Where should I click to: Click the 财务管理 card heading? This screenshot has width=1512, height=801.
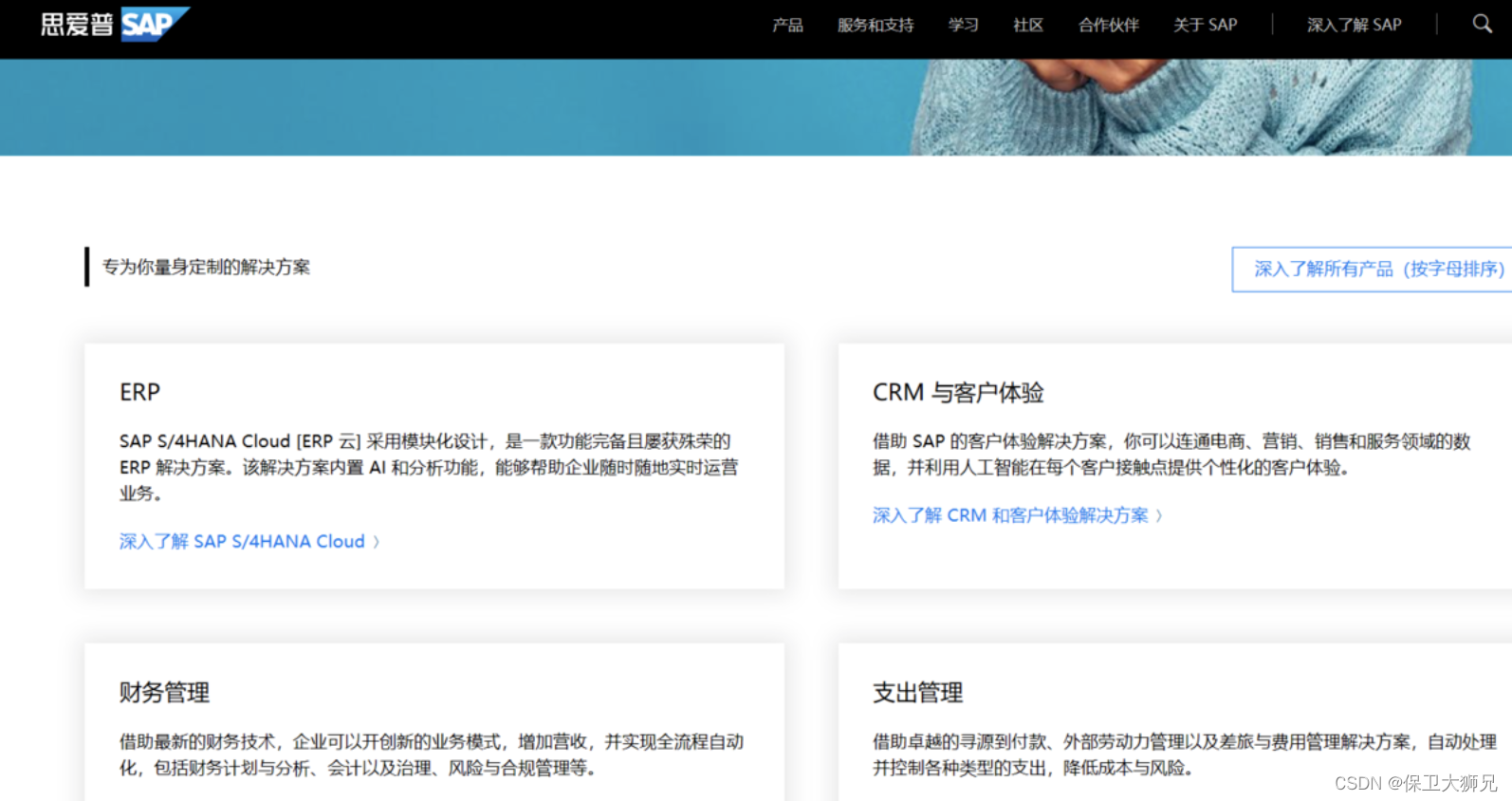(x=164, y=692)
